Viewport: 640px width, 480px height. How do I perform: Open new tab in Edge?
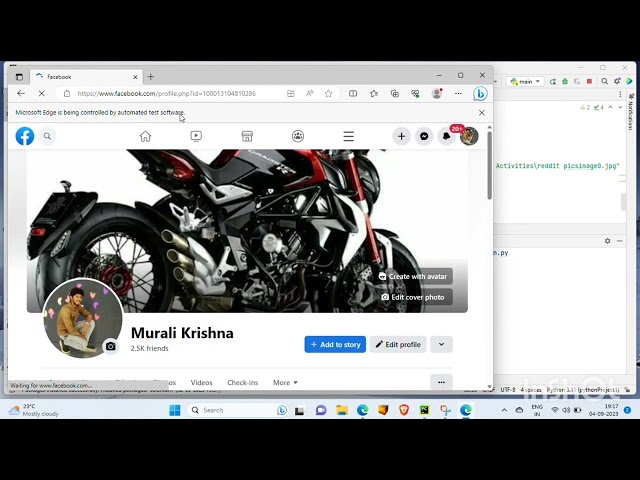[151, 77]
